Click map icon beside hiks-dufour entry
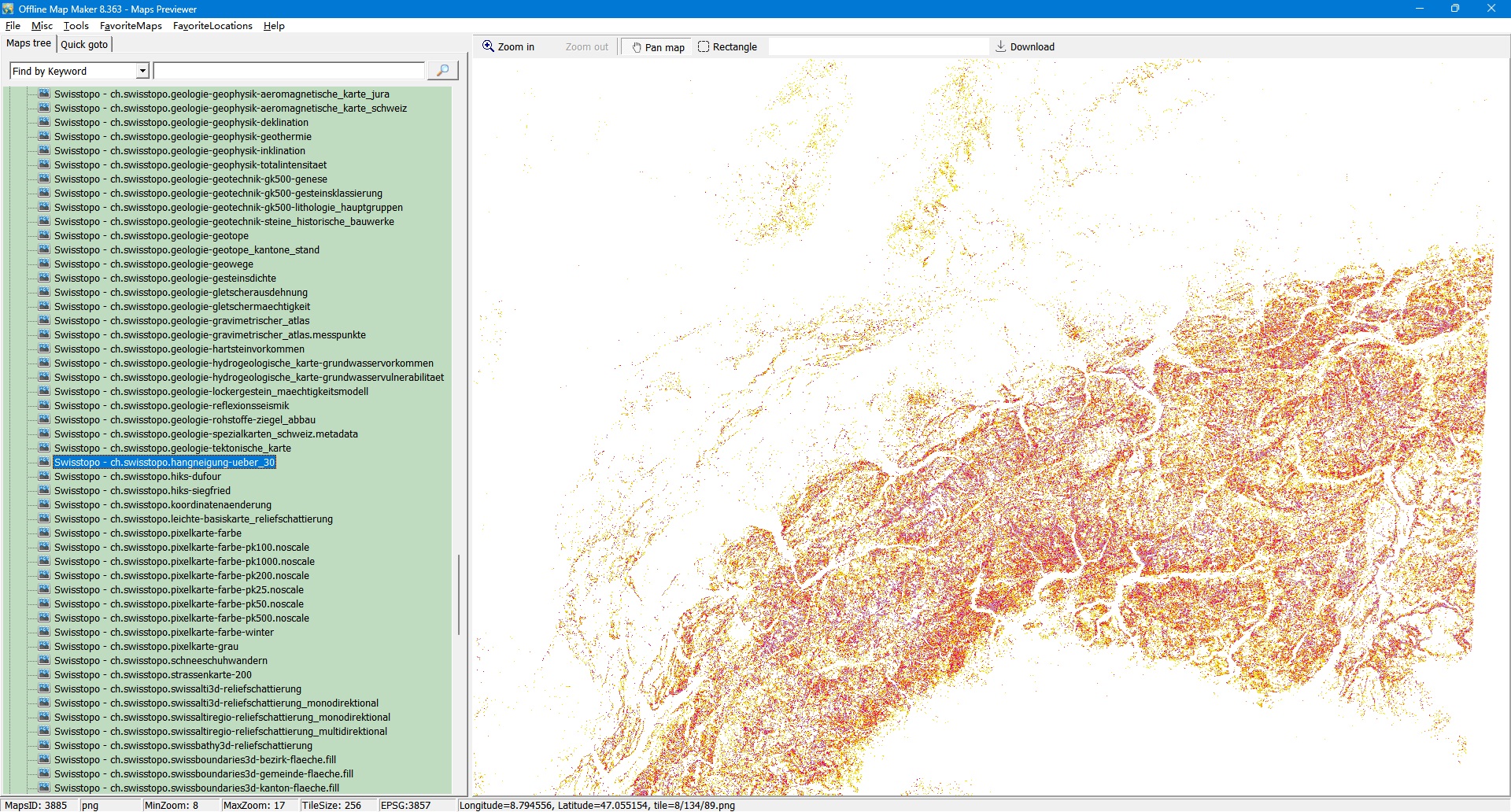Screen dimensions: 1511x812 click(x=44, y=476)
